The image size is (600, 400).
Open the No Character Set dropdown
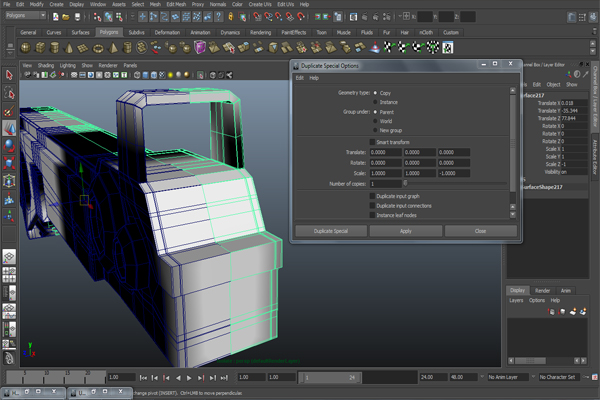tap(557, 377)
